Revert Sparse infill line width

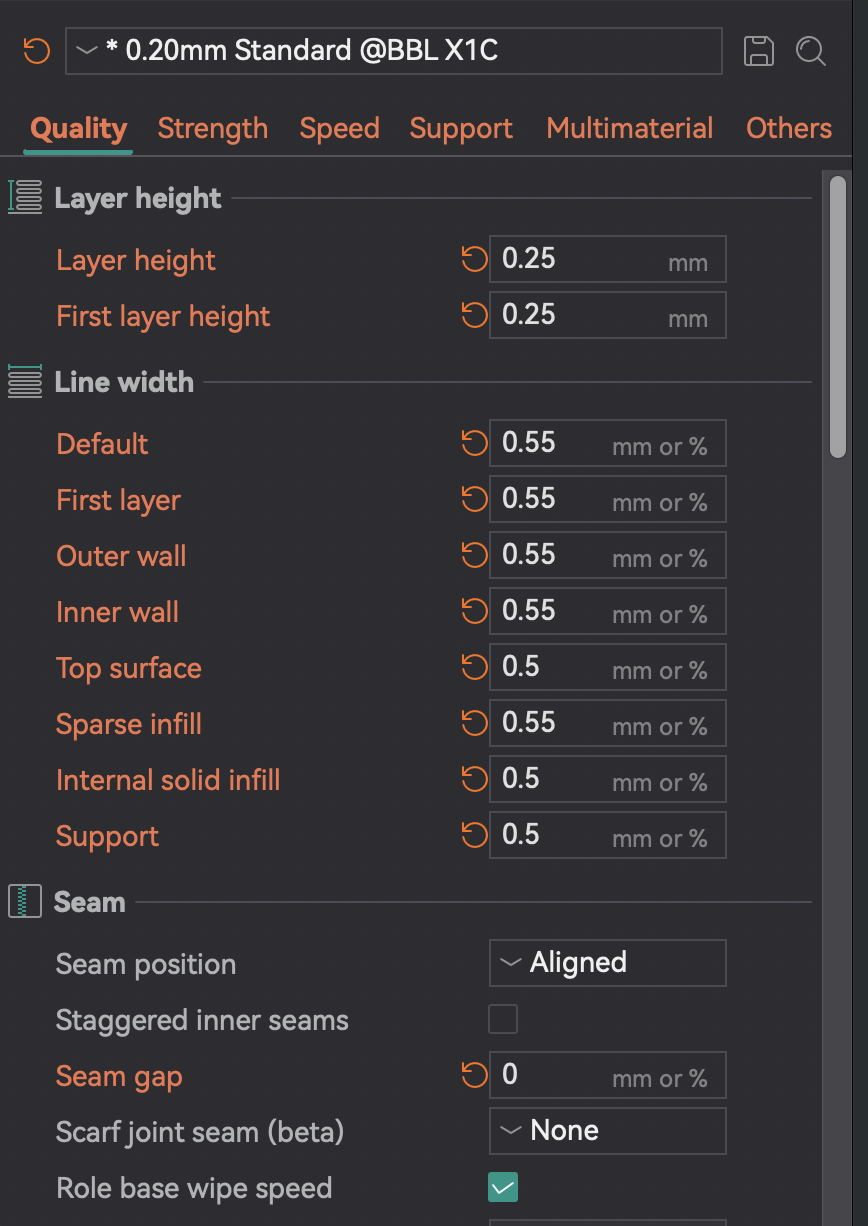473,724
